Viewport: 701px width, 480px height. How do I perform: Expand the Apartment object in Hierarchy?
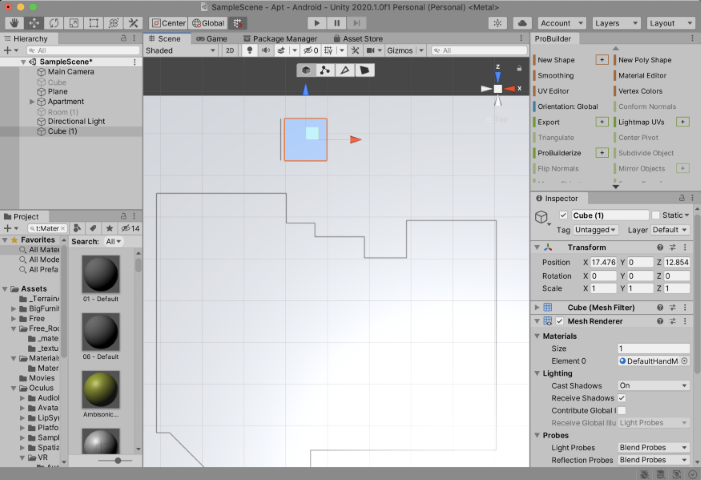click(32, 101)
